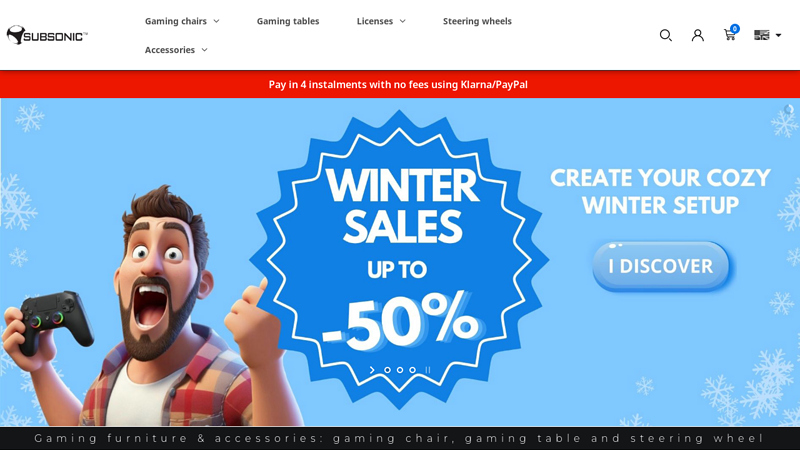Select the second slide dot
The width and height of the screenshot is (800, 450).
tap(400, 370)
